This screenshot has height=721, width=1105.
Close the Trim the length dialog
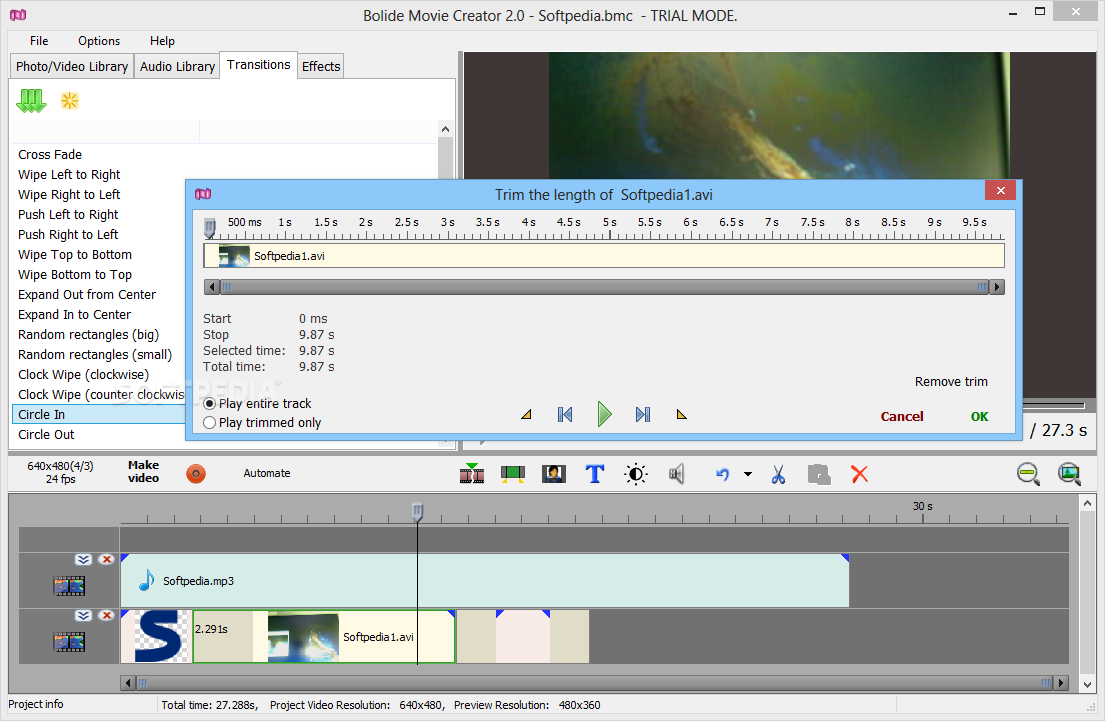[1000, 190]
